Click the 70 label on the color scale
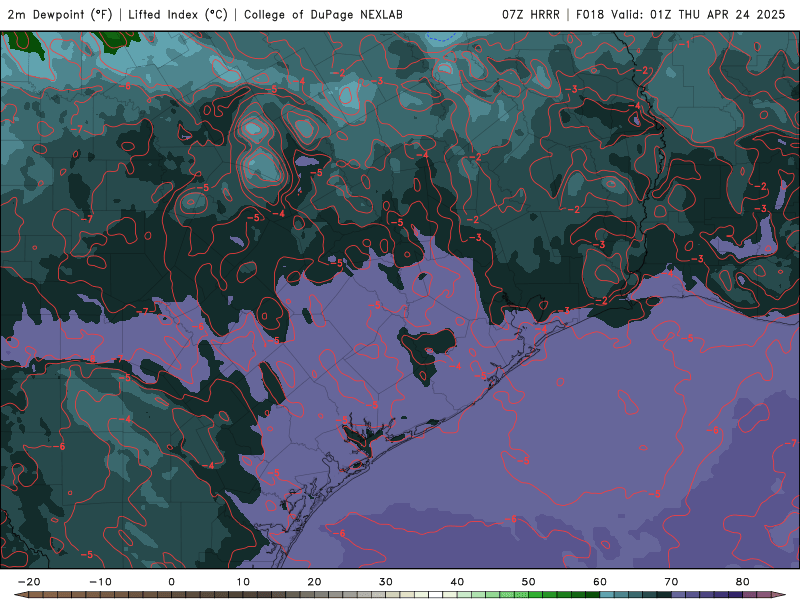The image size is (800, 600). [x=671, y=582]
